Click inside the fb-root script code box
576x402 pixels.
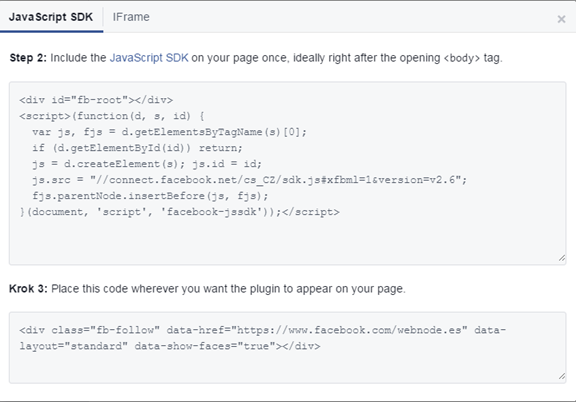(288, 173)
